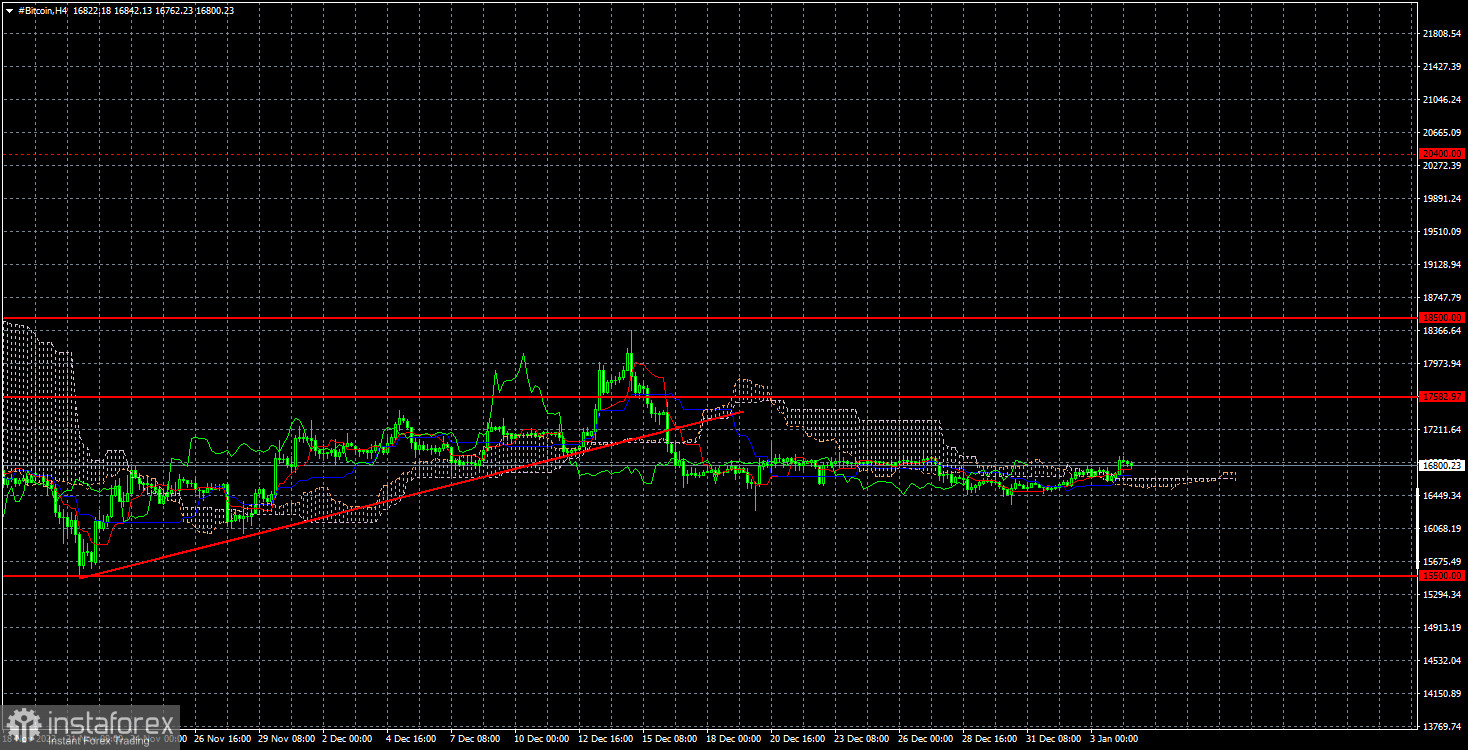Viewport: 1468px width, 750px height.
Task: Click the 4 Dec 16:00 time label
Action: (x=410, y=739)
